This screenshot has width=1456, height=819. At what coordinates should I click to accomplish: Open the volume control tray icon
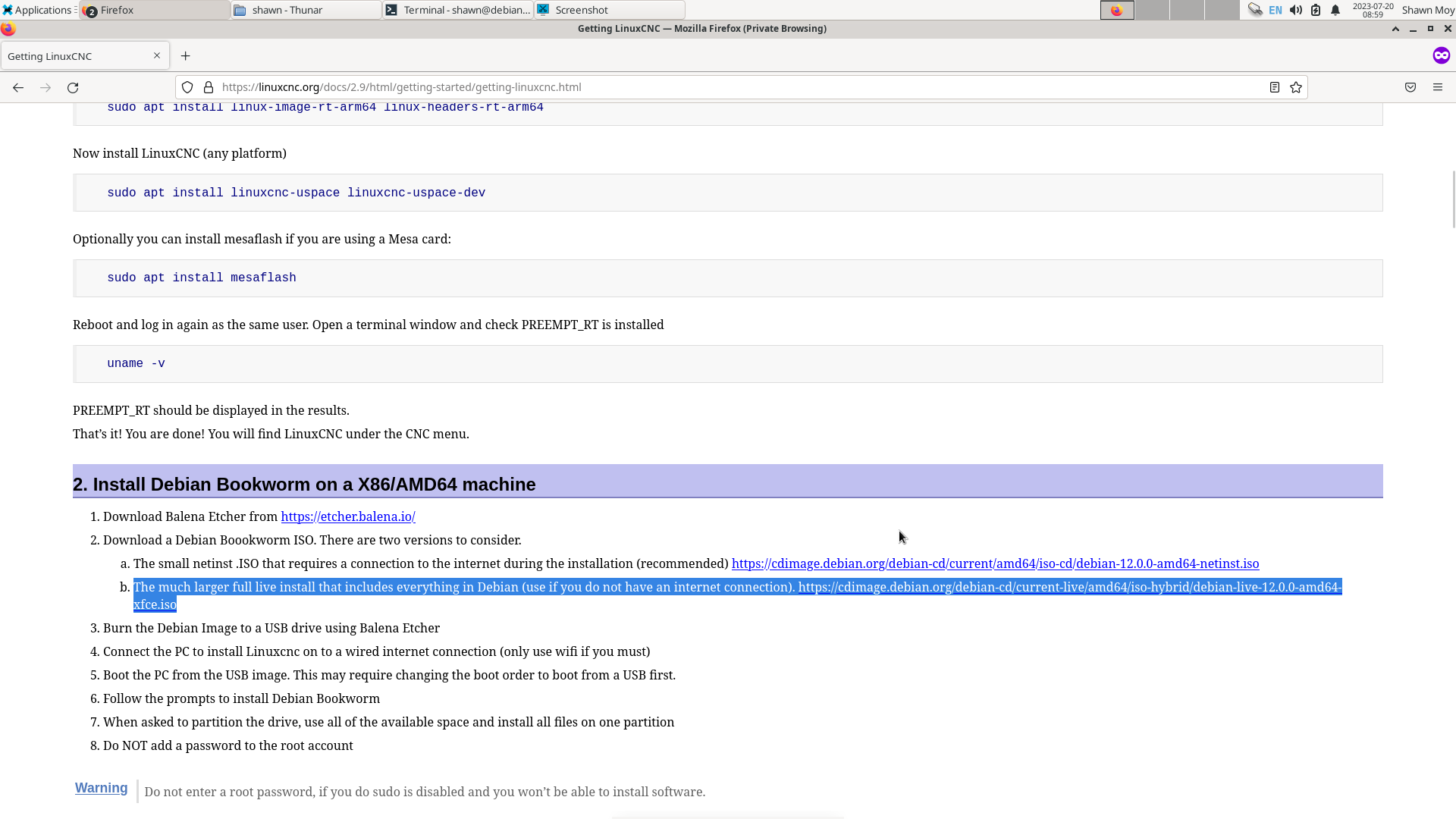1296,10
